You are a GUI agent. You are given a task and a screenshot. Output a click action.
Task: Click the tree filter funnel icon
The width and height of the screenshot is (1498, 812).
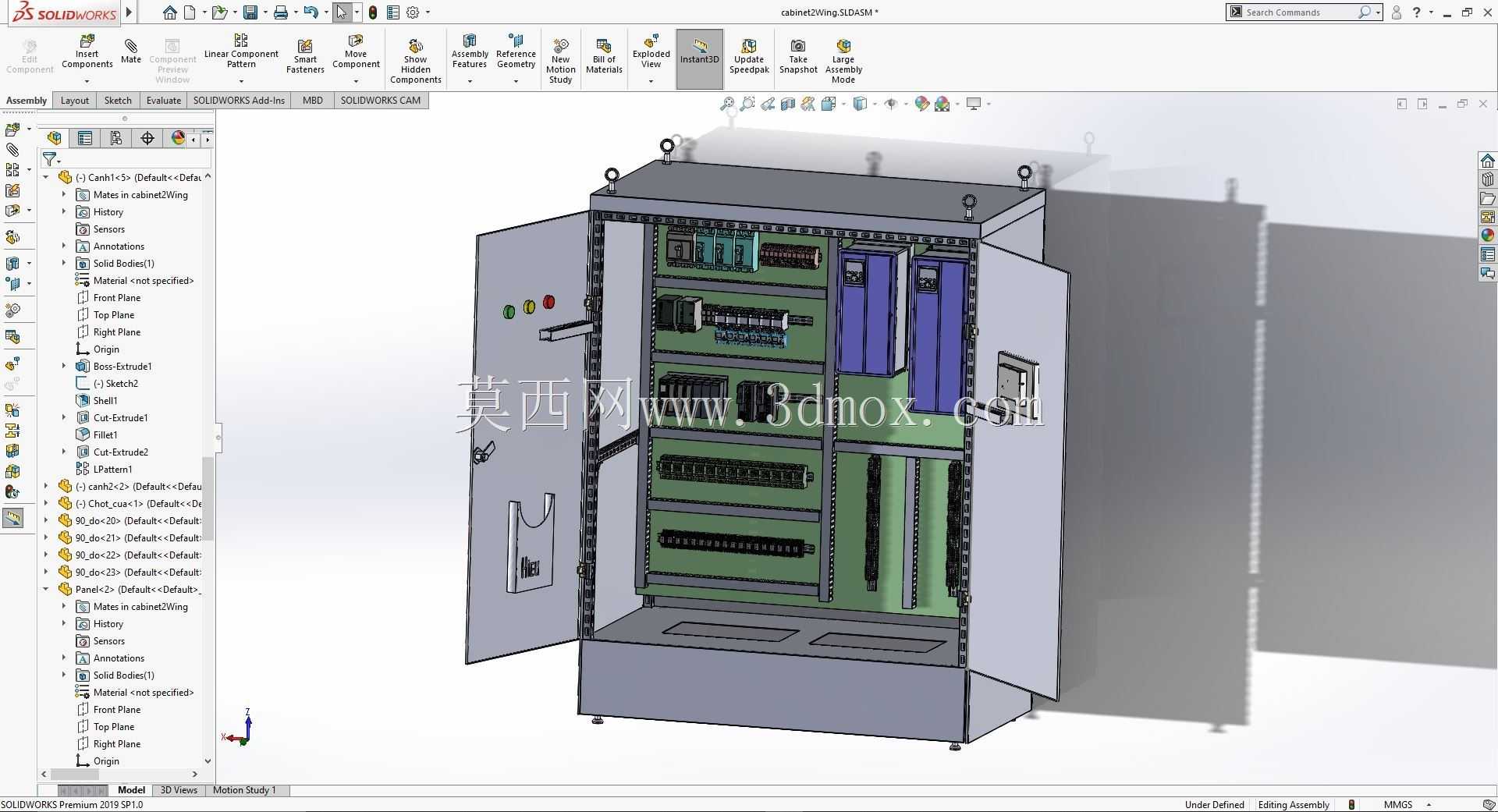[x=49, y=159]
